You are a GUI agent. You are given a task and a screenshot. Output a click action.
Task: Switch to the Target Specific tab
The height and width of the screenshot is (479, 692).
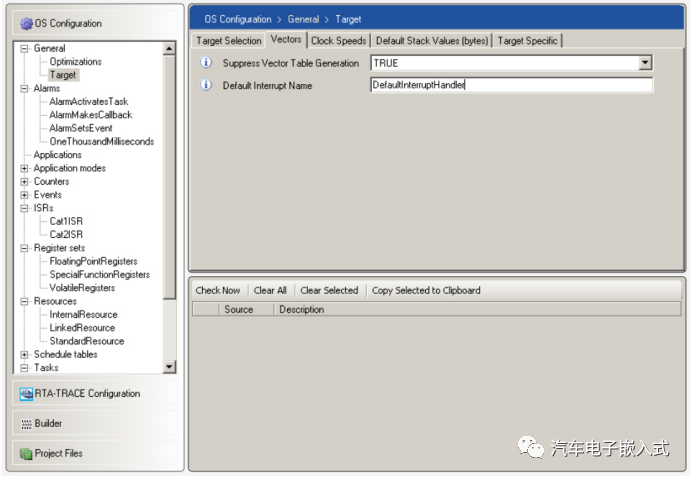(527, 41)
